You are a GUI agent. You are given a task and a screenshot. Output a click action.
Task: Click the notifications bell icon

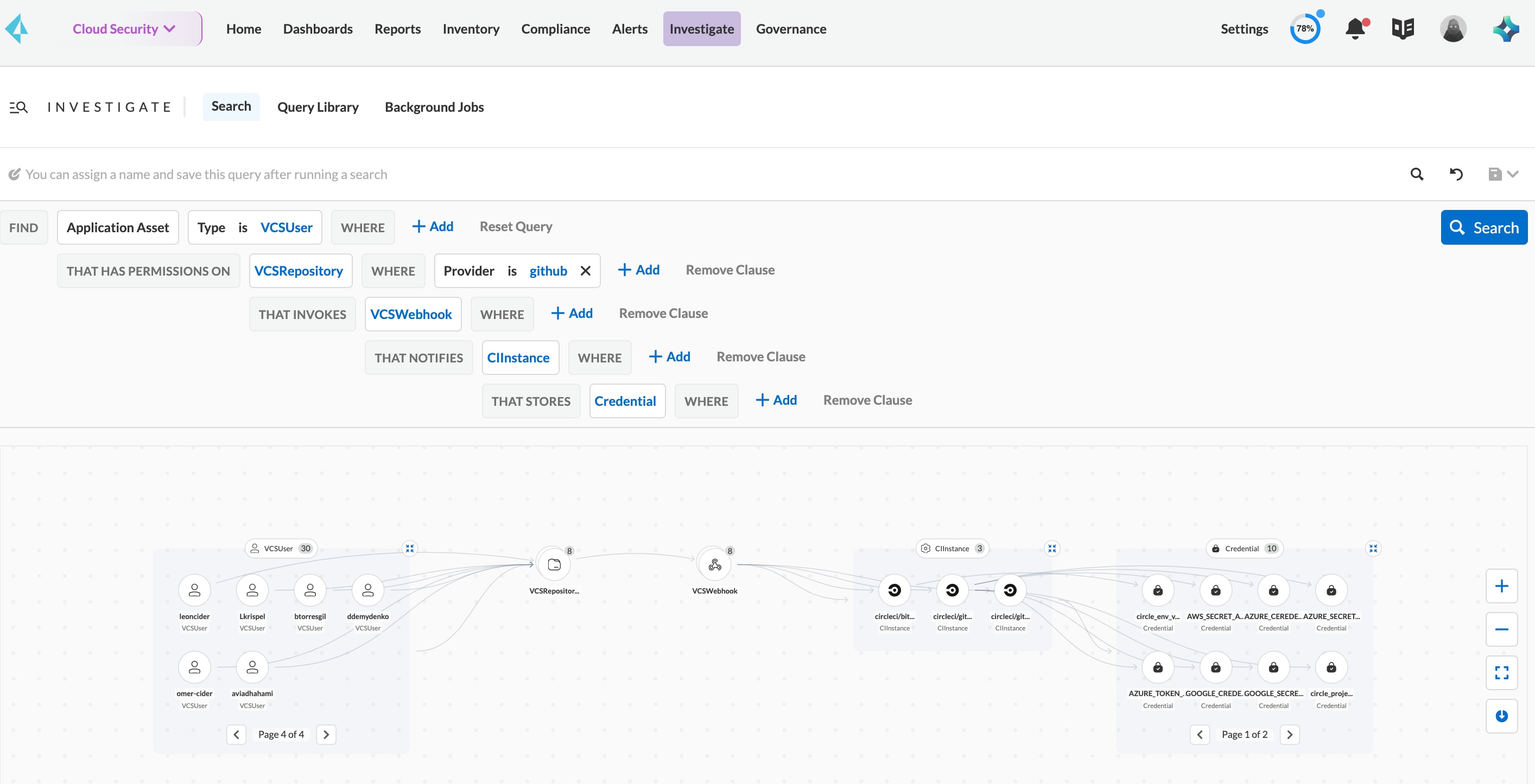pyautogui.click(x=1355, y=29)
